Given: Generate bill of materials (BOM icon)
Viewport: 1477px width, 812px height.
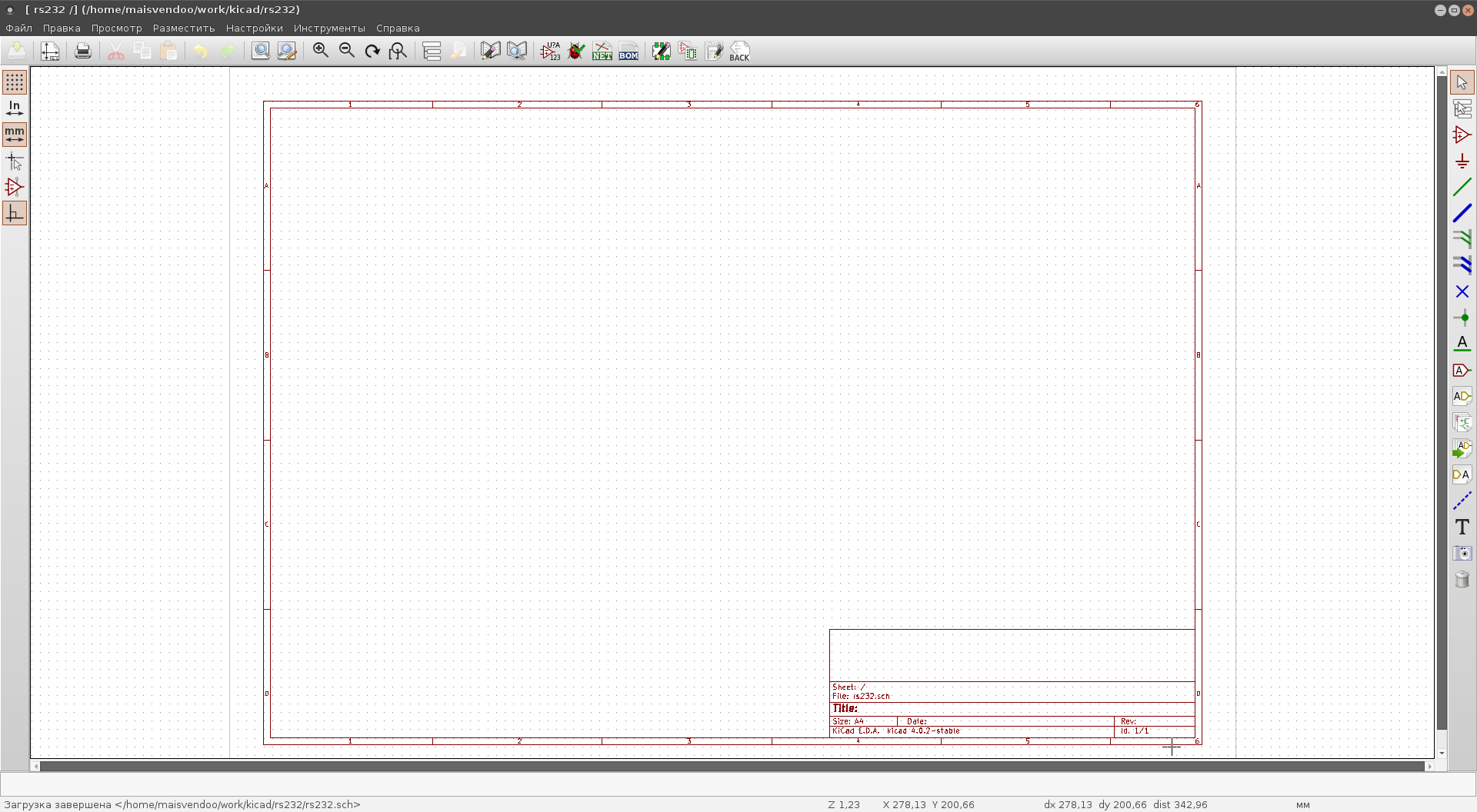Looking at the screenshot, I should (628, 52).
